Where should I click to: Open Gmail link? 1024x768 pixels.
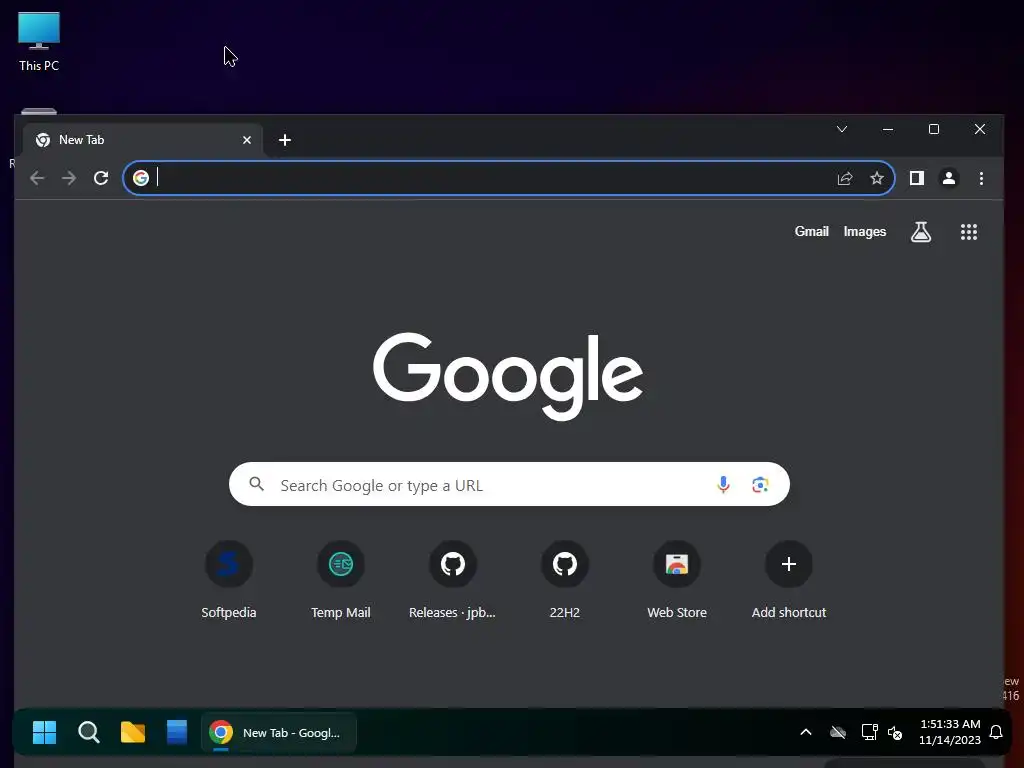pos(812,232)
